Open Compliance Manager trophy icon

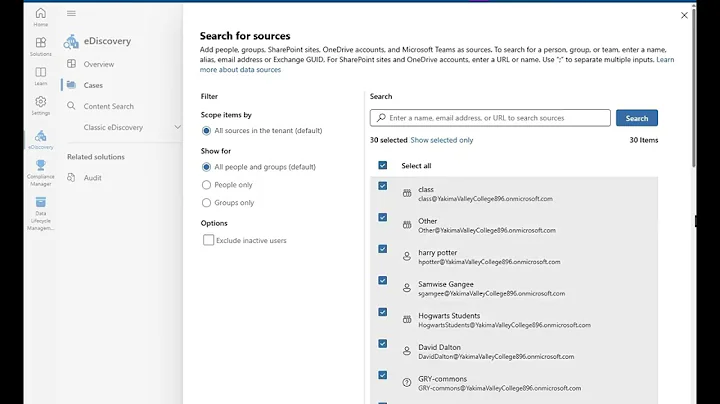click(40, 165)
